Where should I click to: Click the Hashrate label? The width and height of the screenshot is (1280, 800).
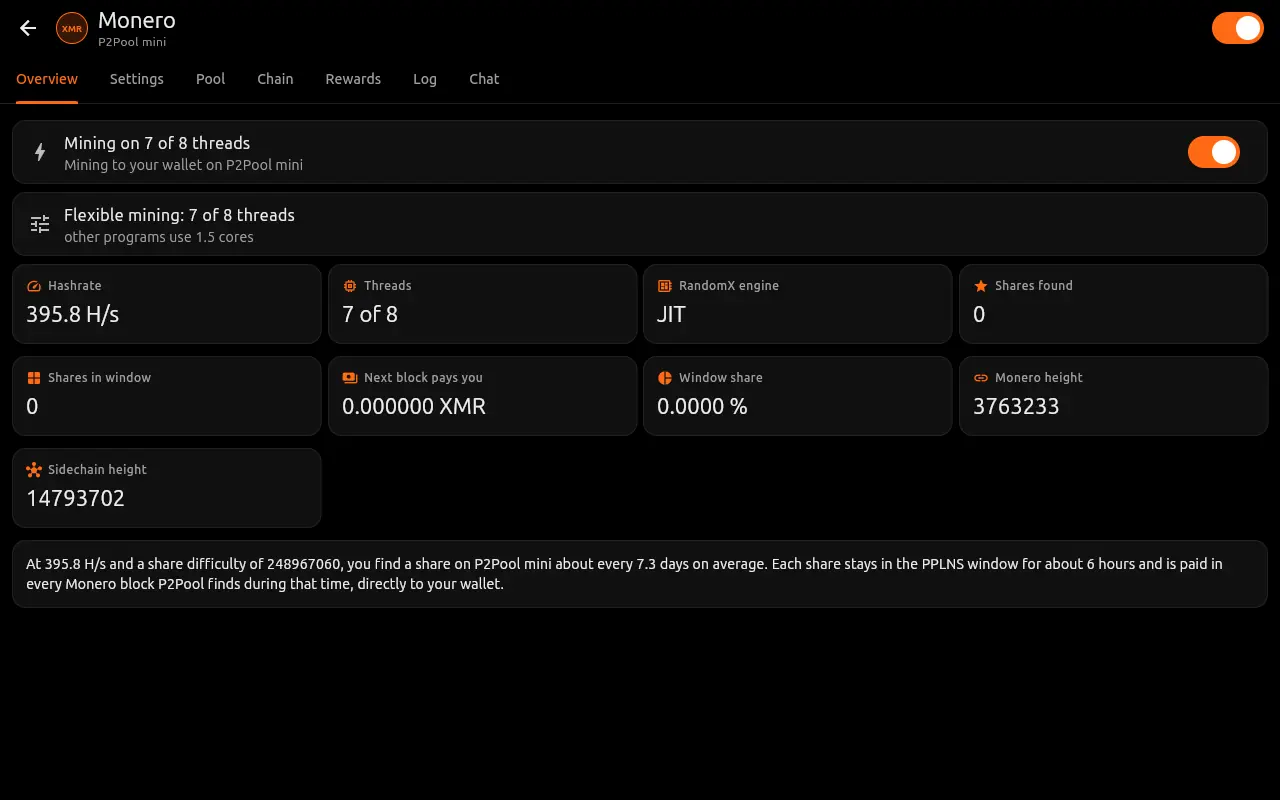[75, 286]
